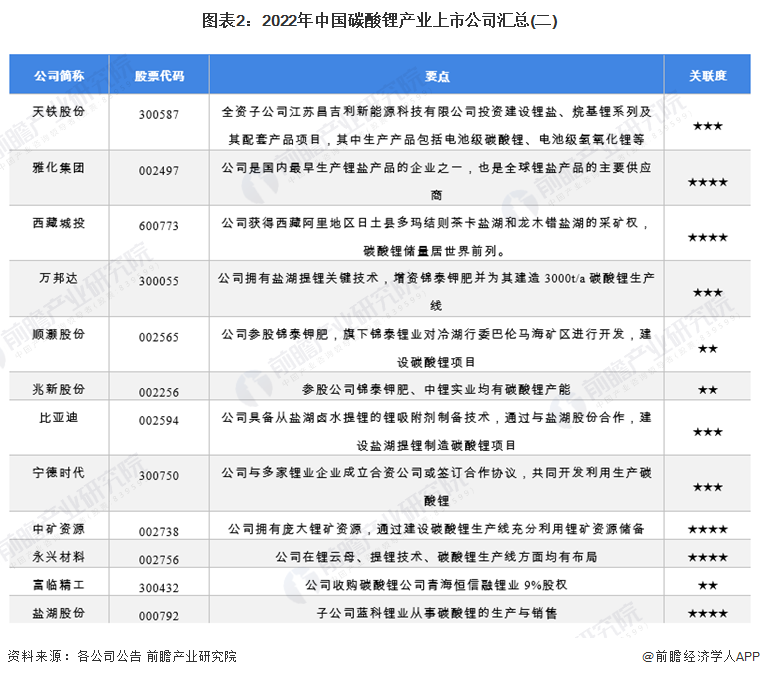Screen dimensions: 760x677
Task: Select the company name 顺灏股份
Action: [59, 334]
